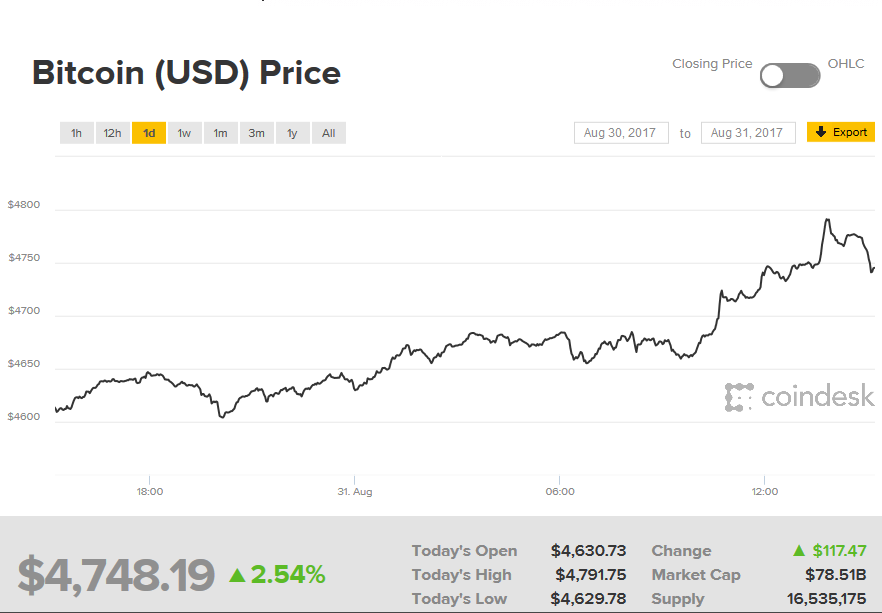This screenshot has height=613, width=882.
Task: Show the 1y price history
Action: [292, 133]
